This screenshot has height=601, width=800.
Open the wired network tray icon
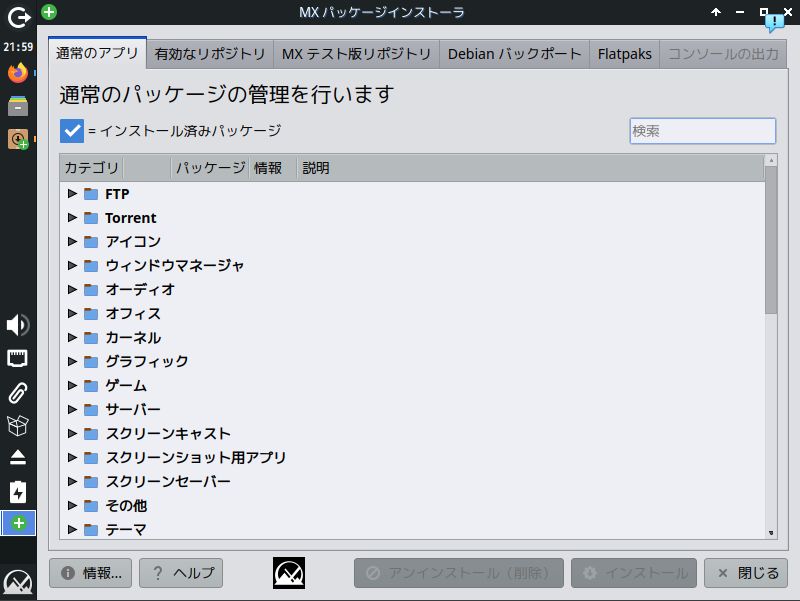18,358
